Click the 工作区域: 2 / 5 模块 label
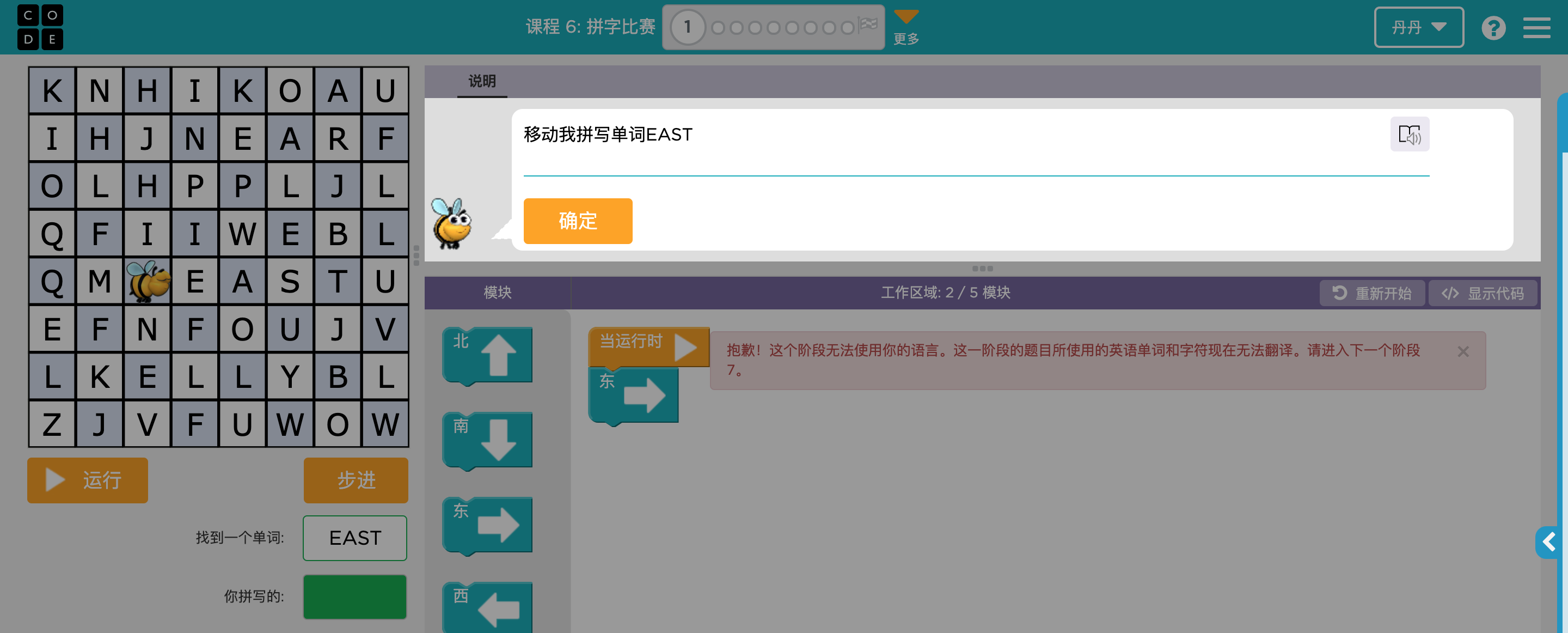Viewport: 1568px width, 633px height. (x=945, y=293)
